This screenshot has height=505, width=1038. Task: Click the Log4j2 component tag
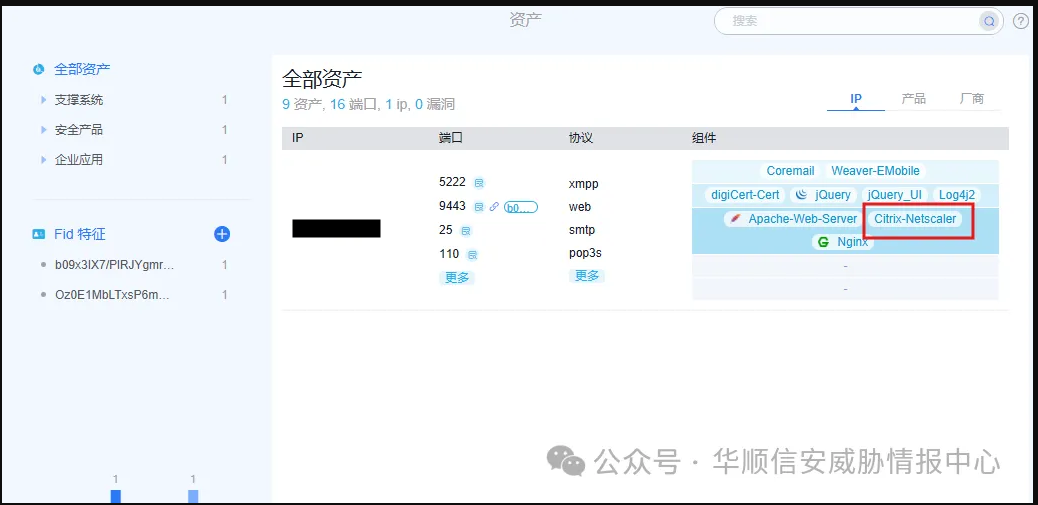click(x=957, y=195)
